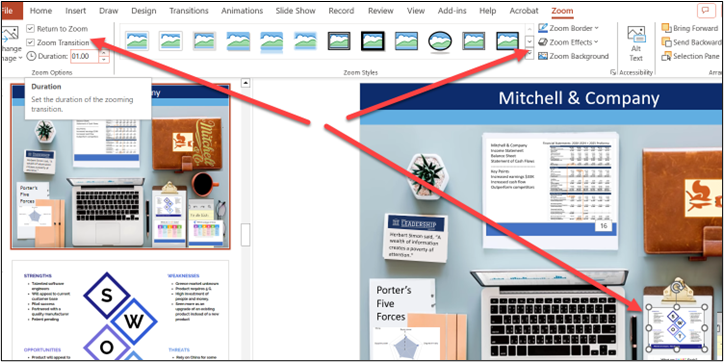Click the Alt Text button
Viewport: 724px width, 362px height.
click(636, 44)
